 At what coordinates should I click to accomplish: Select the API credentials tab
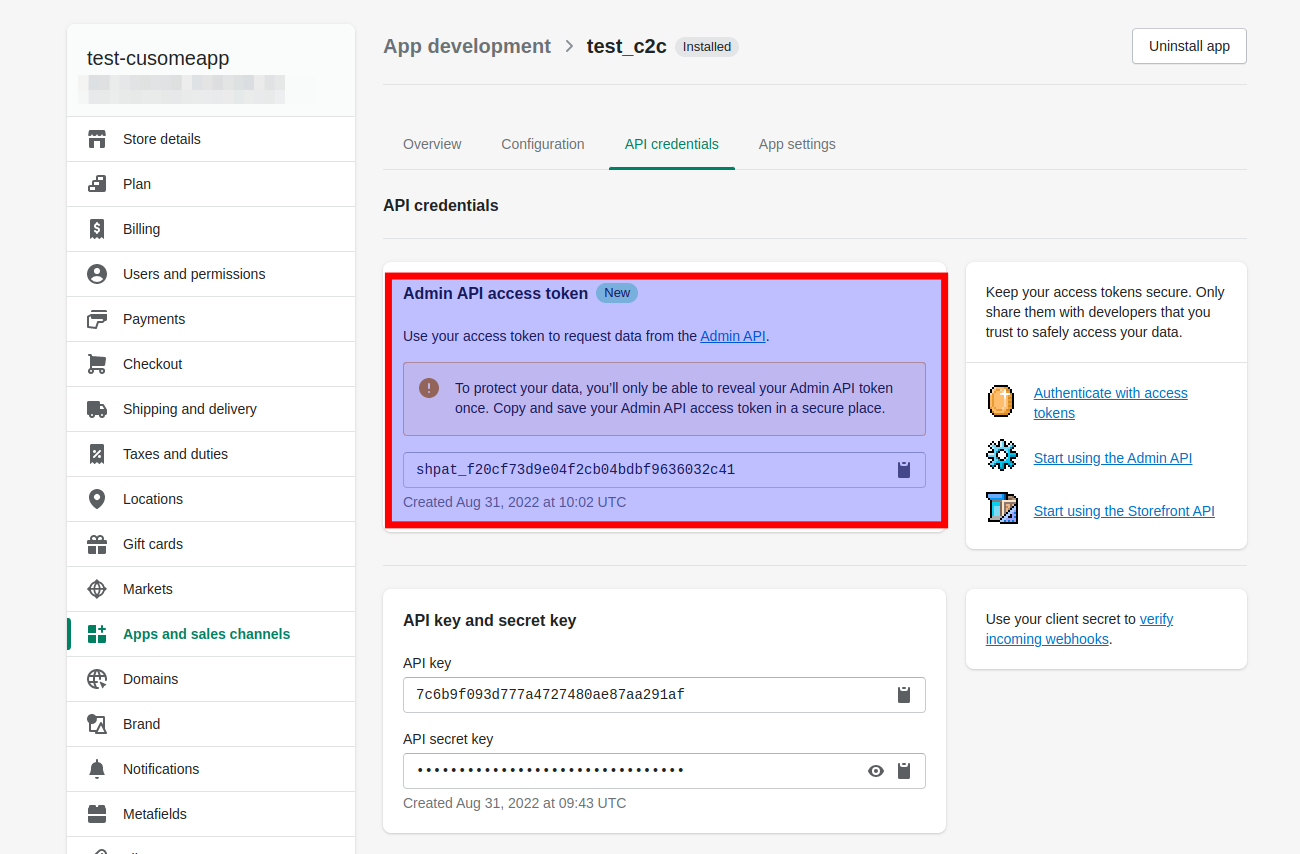pos(672,144)
